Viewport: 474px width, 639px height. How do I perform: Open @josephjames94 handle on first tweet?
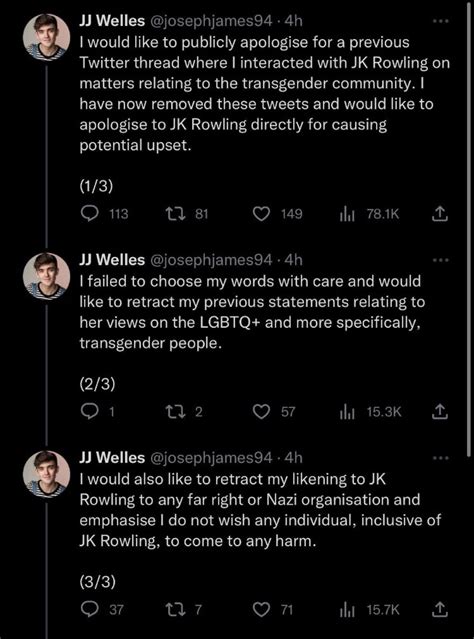(x=212, y=21)
